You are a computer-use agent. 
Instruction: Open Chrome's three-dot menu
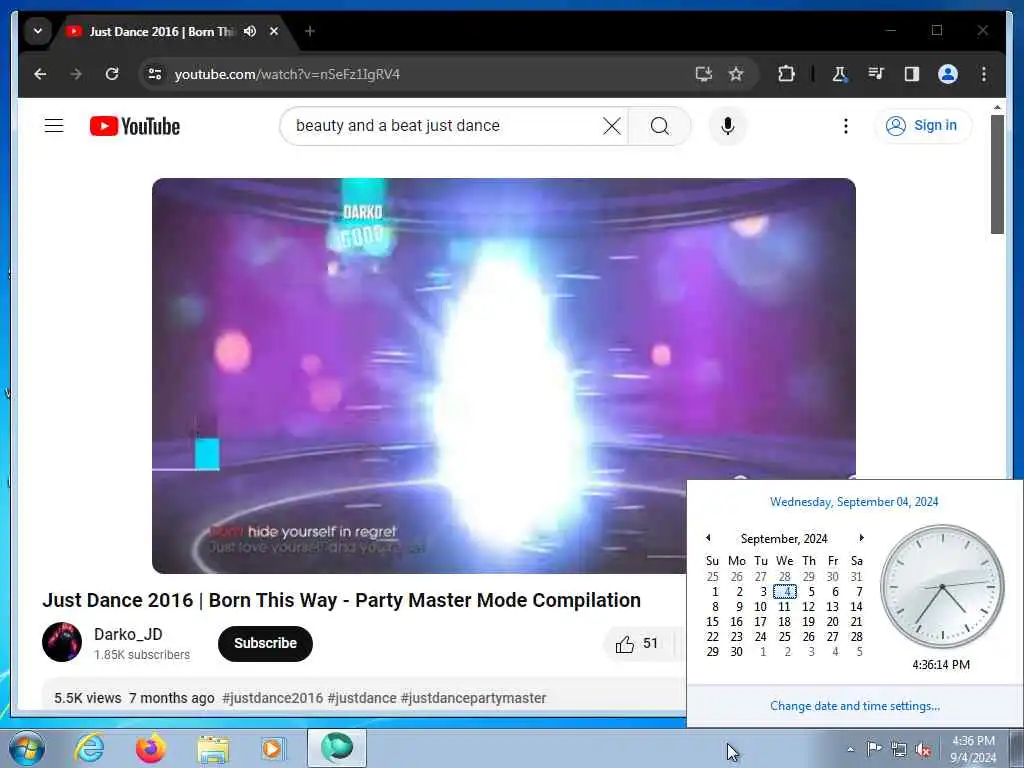click(x=984, y=74)
